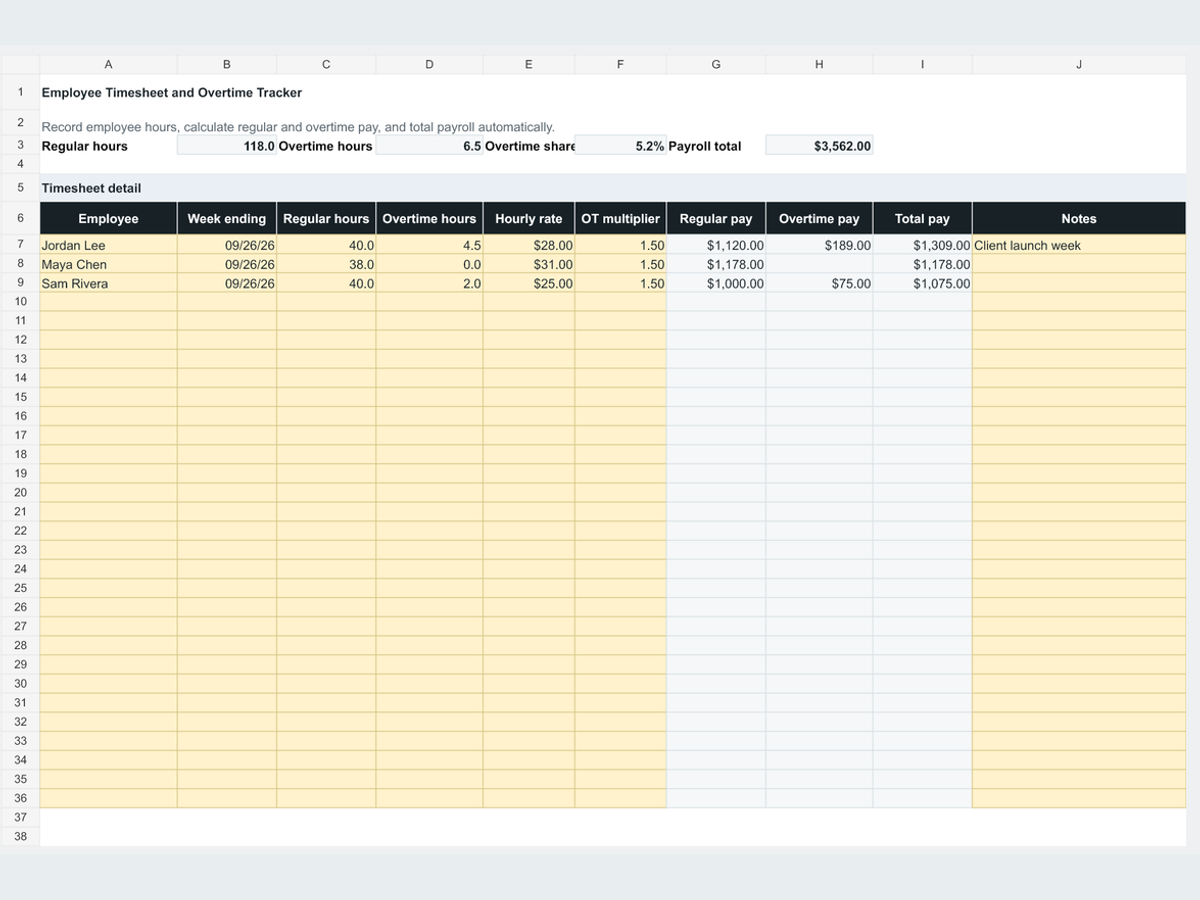1200x900 pixels.
Task: Select the $1,000.00 regular pay cell
Action: [716, 283]
